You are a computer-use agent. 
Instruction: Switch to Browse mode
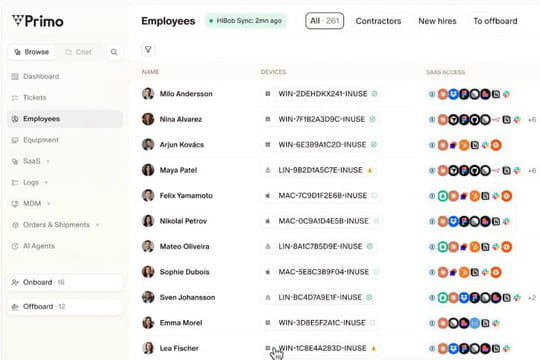(32, 52)
